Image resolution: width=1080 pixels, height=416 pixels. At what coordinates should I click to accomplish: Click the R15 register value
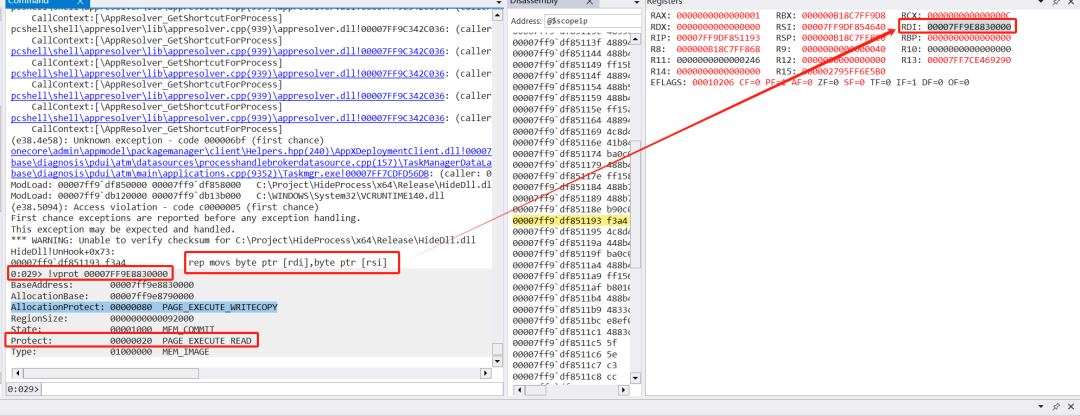point(844,71)
